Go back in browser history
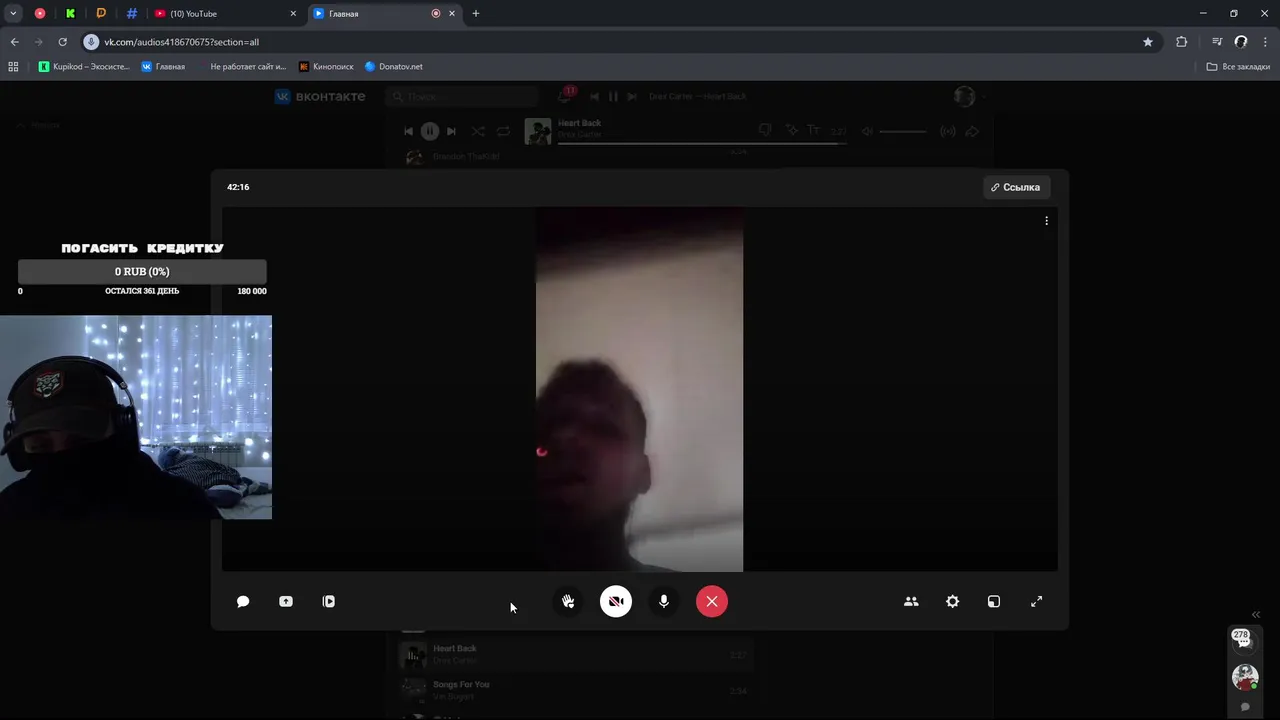Screen dimensions: 1280x720 click(15, 42)
